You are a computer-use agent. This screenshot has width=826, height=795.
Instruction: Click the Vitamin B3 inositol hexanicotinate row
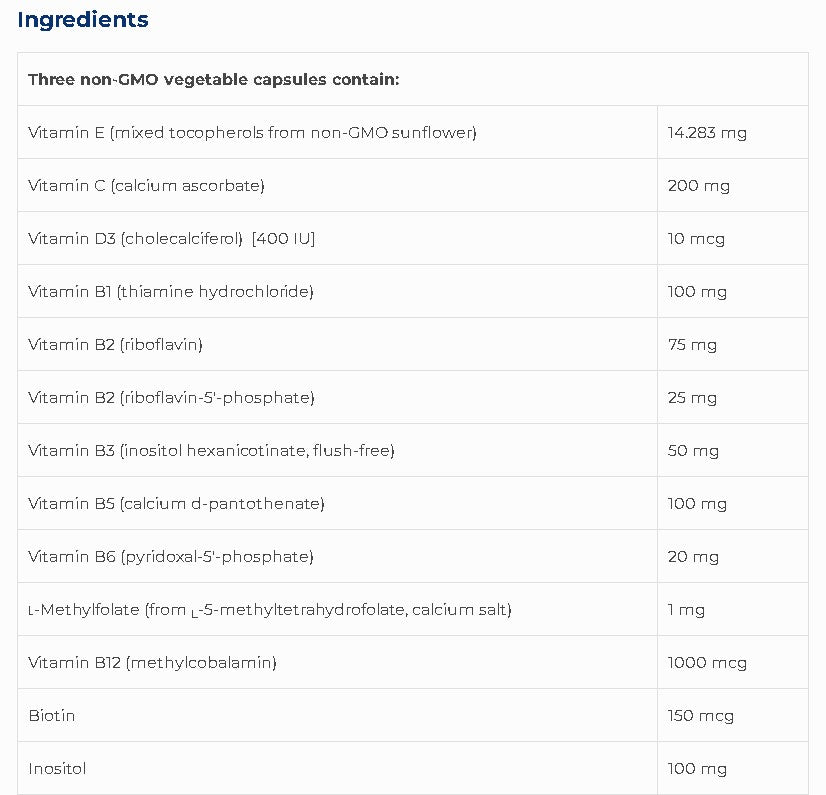pos(211,450)
